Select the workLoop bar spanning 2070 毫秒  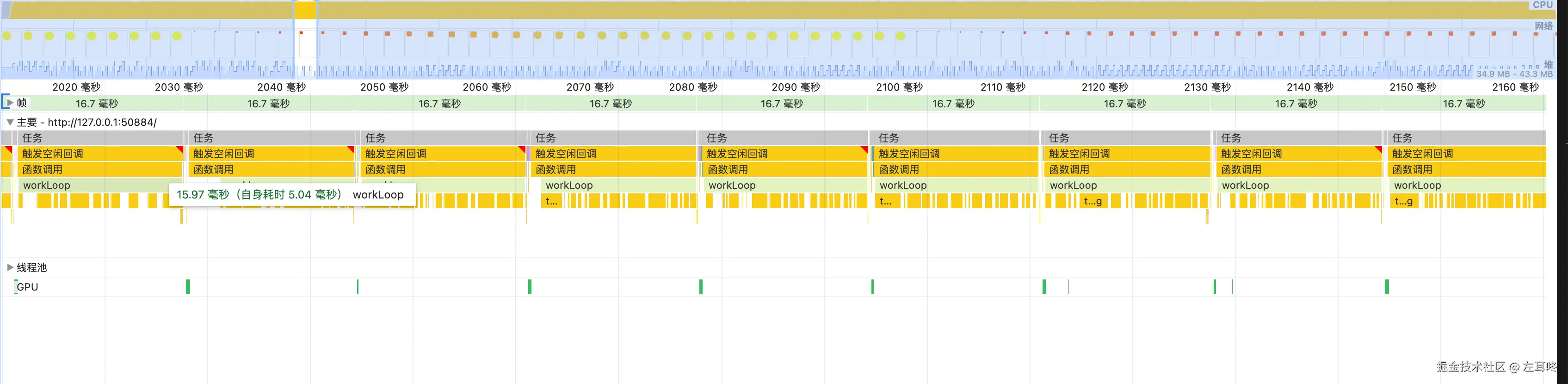[618, 185]
